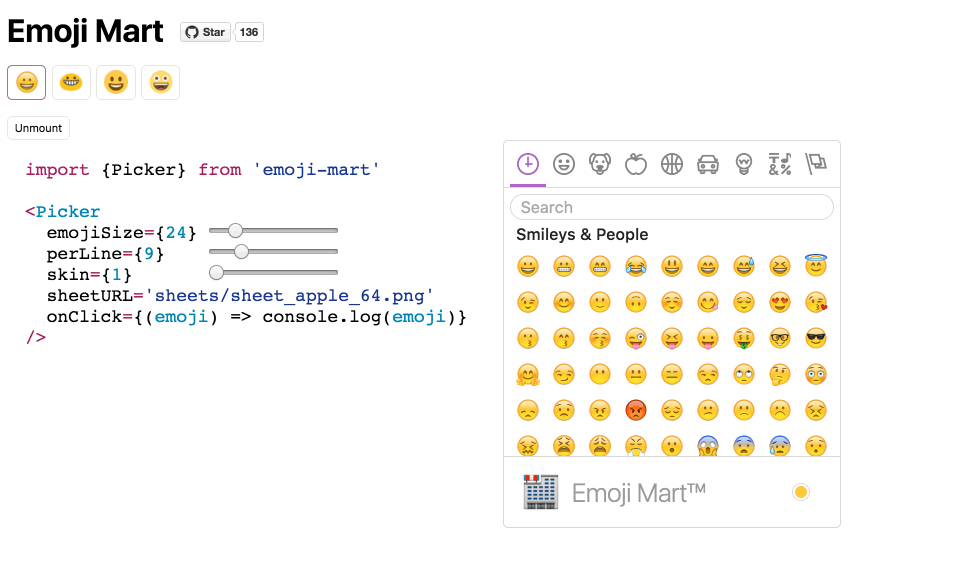956x567 pixels.
Task: Click the Unmount button
Action: coord(38,128)
